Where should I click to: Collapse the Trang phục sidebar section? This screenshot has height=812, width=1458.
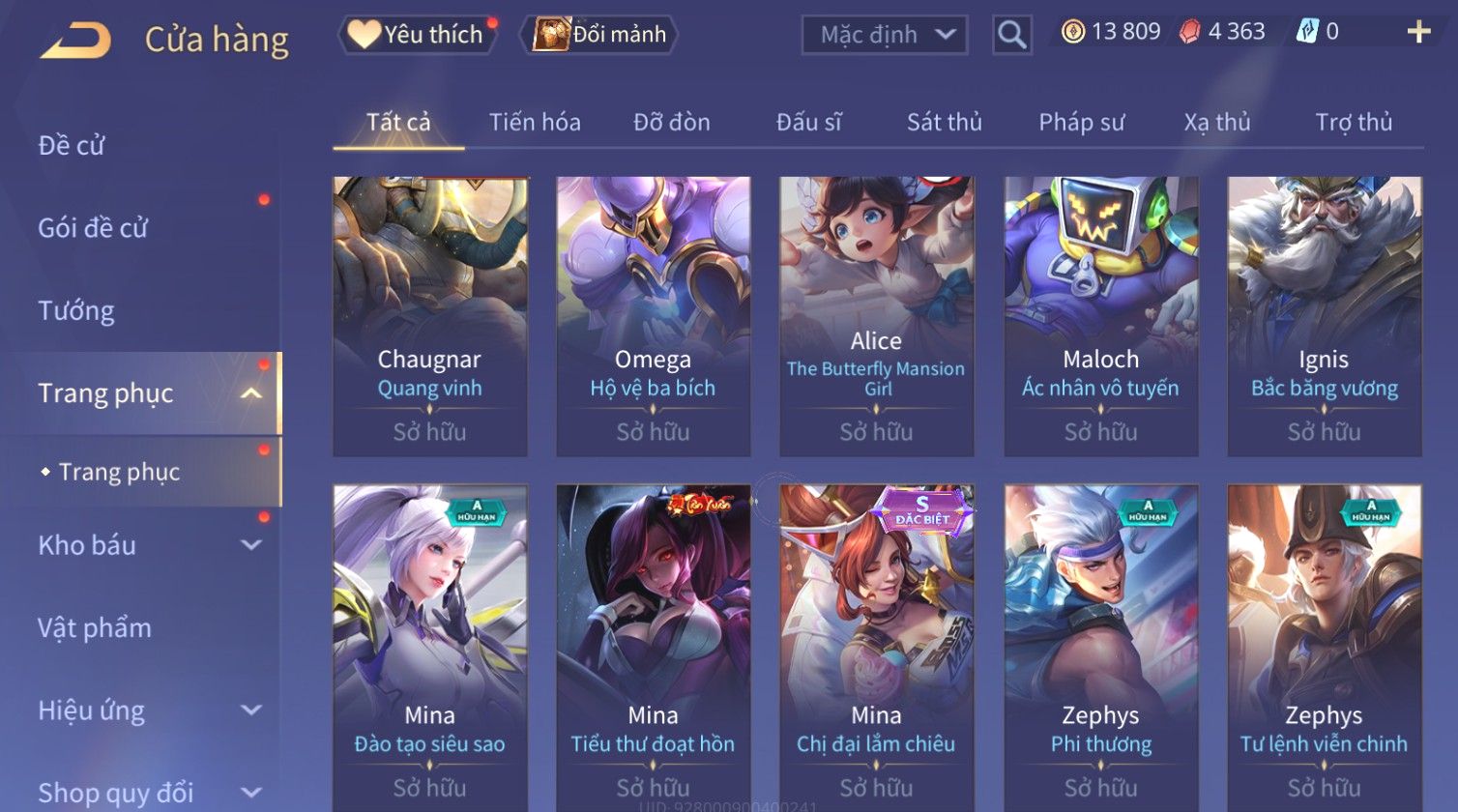click(251, 393)
